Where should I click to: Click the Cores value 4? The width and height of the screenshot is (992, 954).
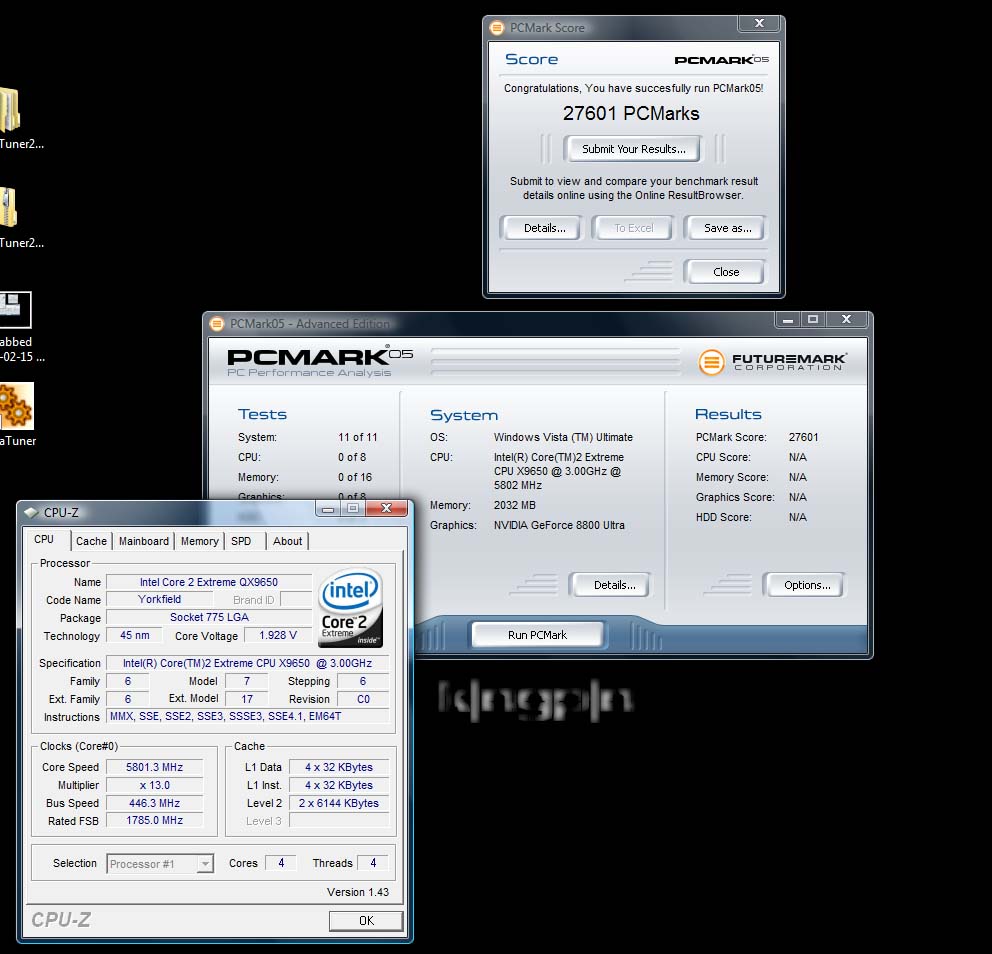tap(281, 863)
